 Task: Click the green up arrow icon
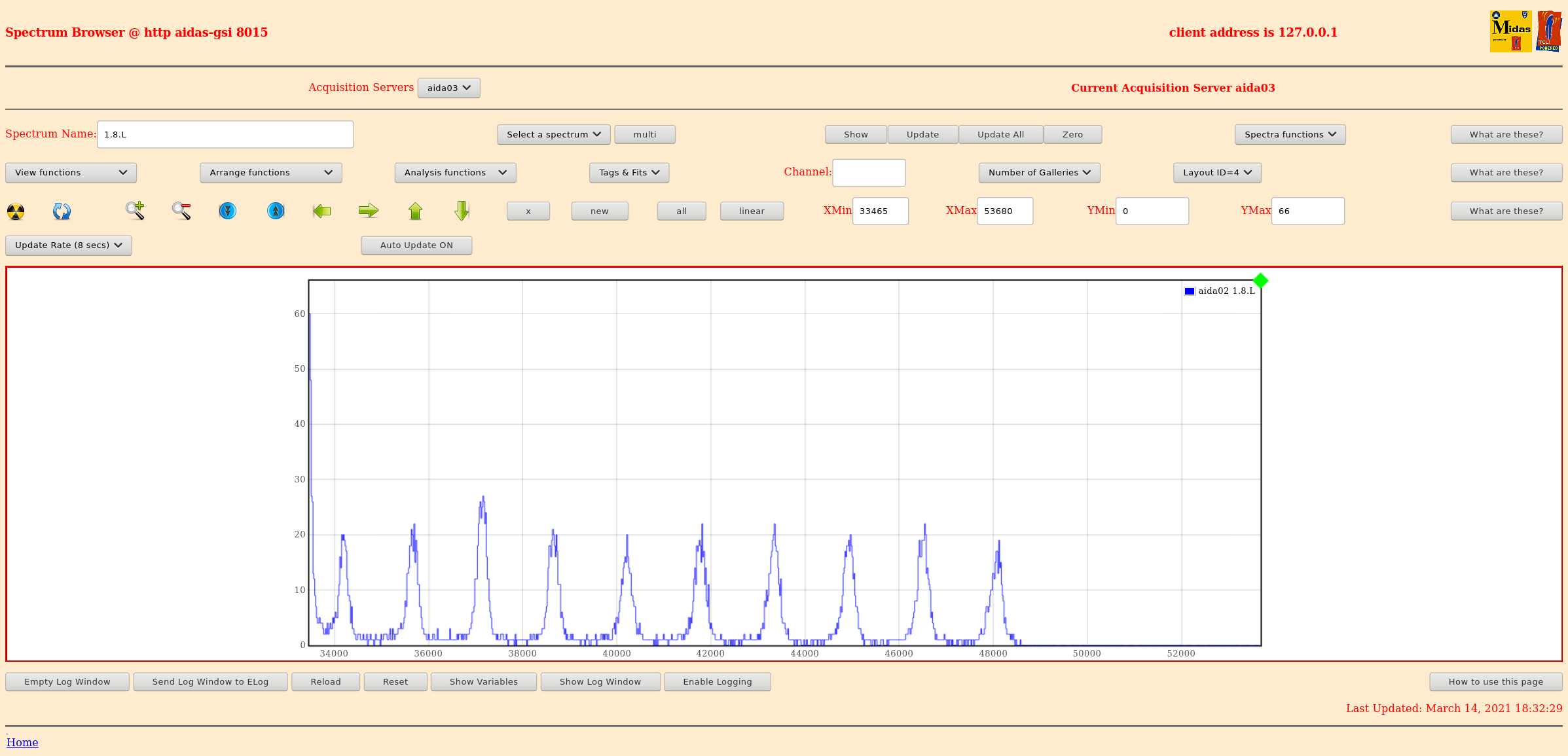pos(415,211)
